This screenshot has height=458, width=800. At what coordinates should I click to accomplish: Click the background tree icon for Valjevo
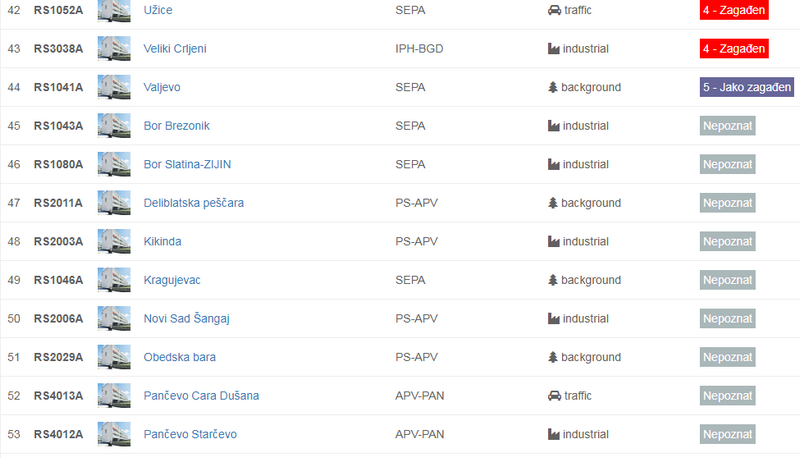coord(553,87)
